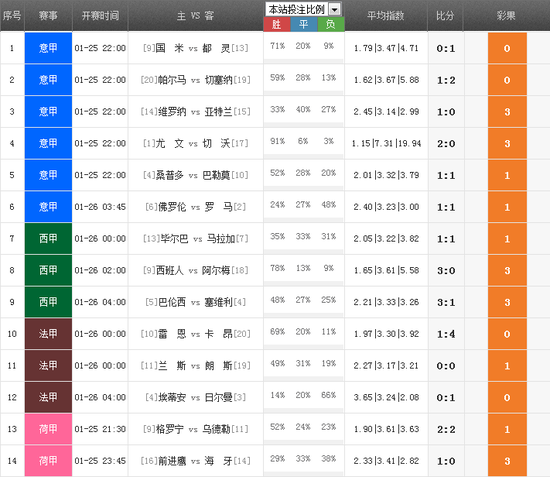The image size is (550, 477).
Task: Click the 0:1 score in row 1
Action: pyautogui.click(x=446, y=48)
